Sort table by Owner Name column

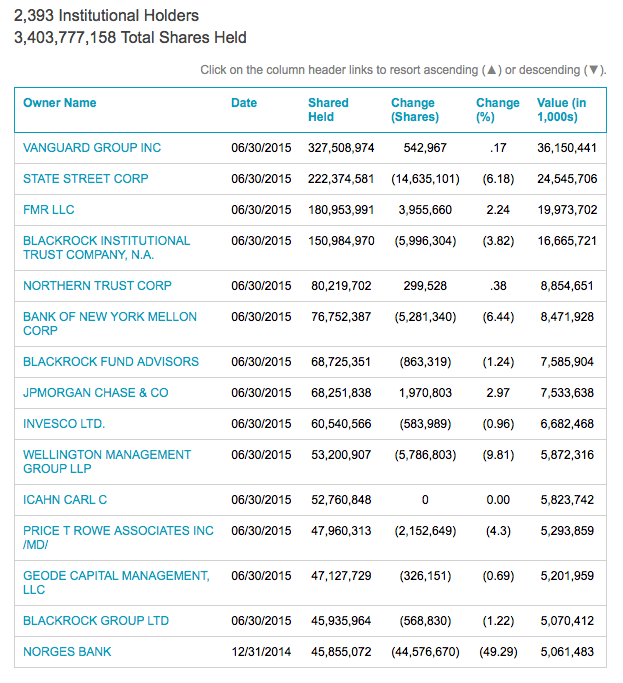coord(60,103)
